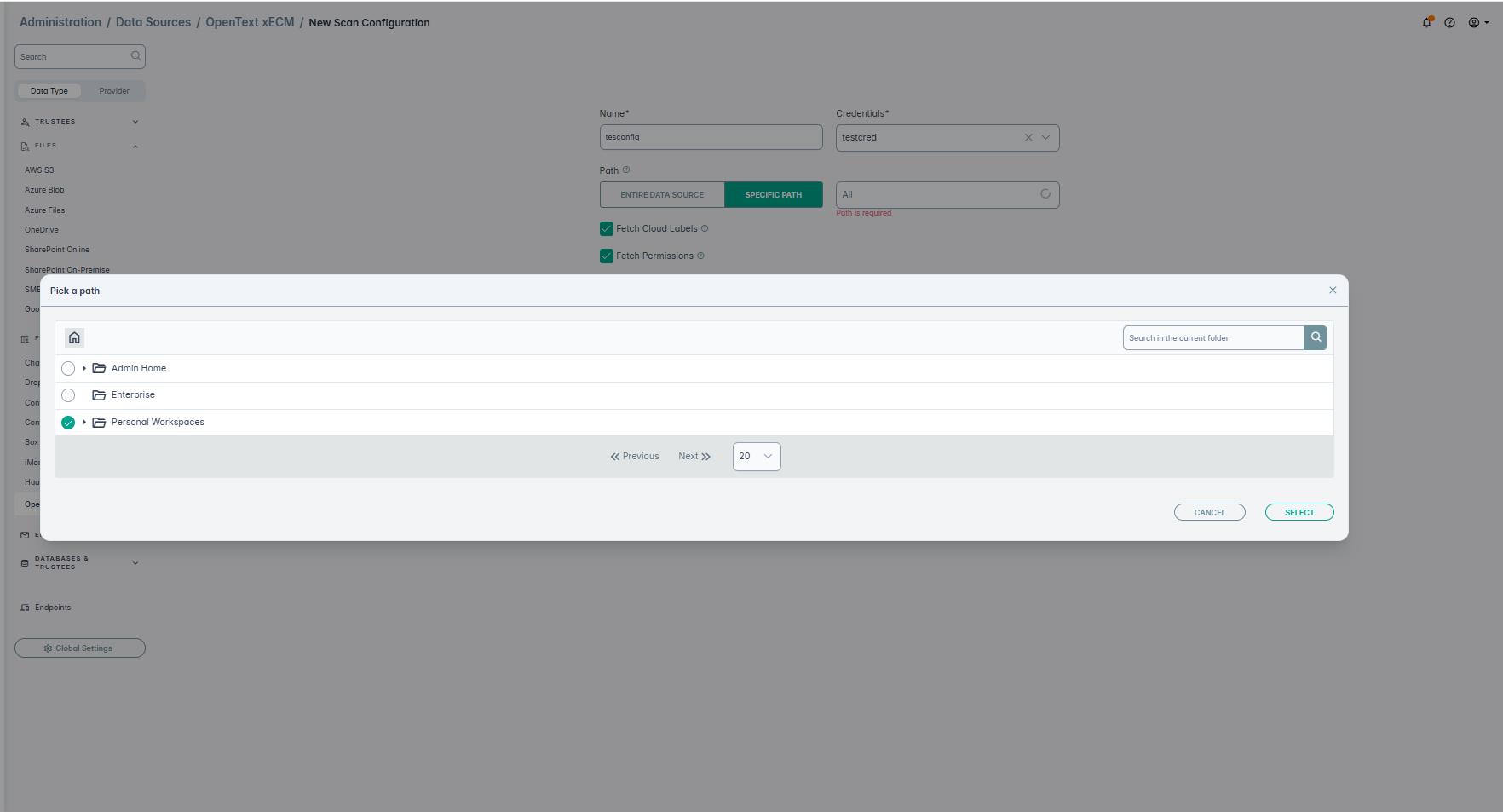Clear the testcred credentials selection
The width and height of the screenshot is (1503, 812).
tap(1028, 138)
